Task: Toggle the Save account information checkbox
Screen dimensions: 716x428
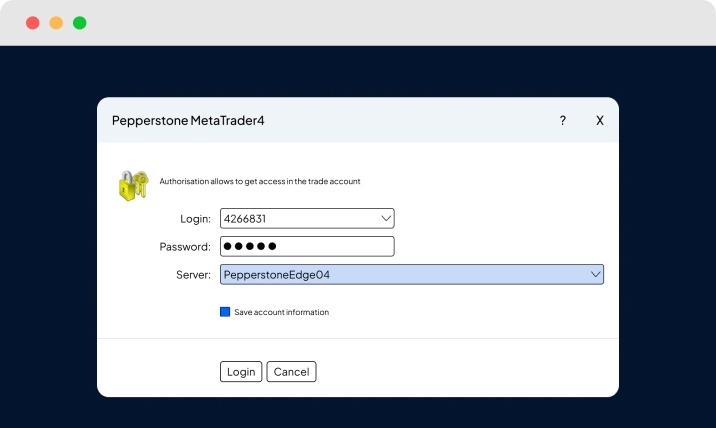Action: pyautogui.click(x=225, y=312)
